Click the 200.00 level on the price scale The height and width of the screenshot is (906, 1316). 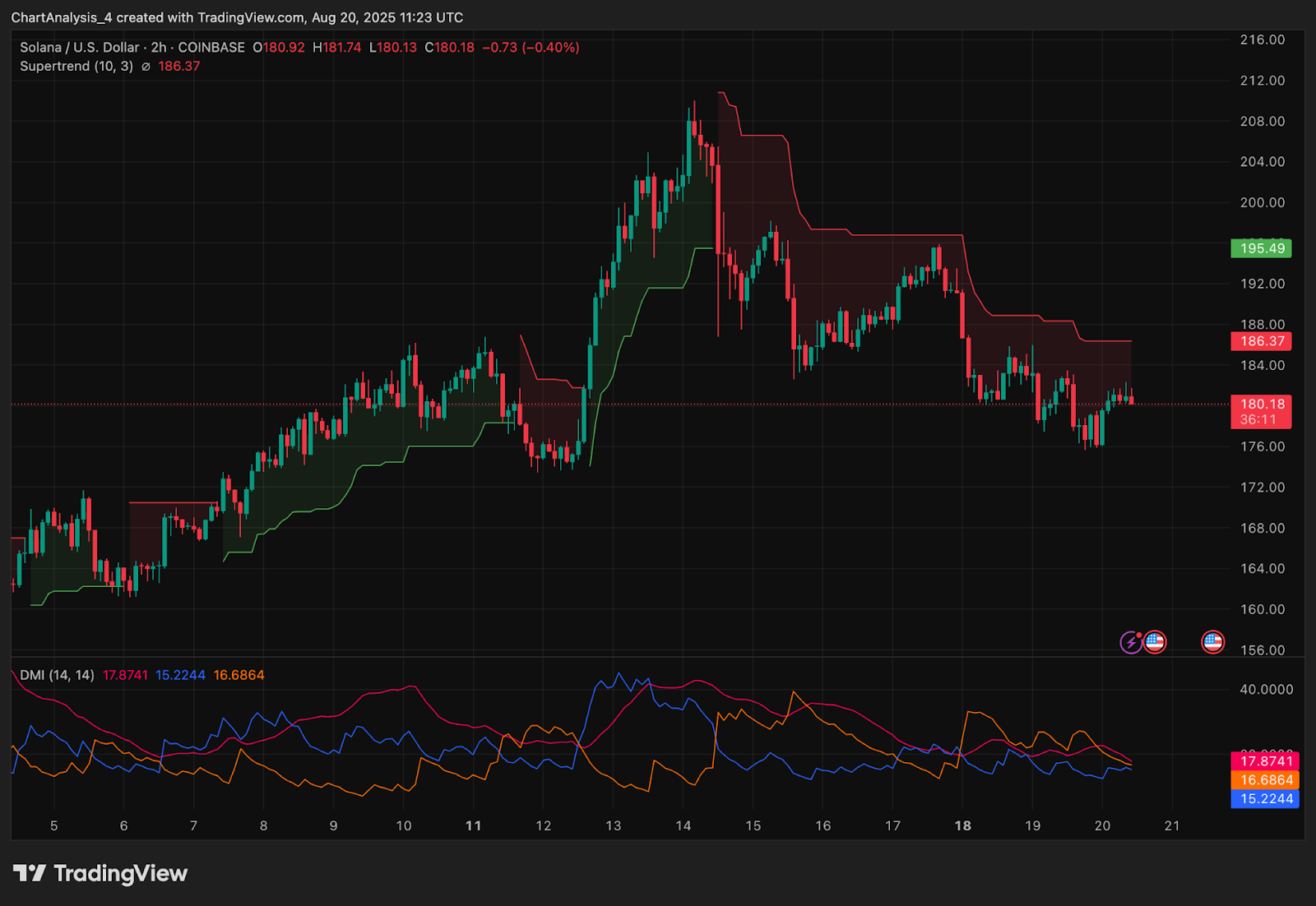coord(1262,202)
